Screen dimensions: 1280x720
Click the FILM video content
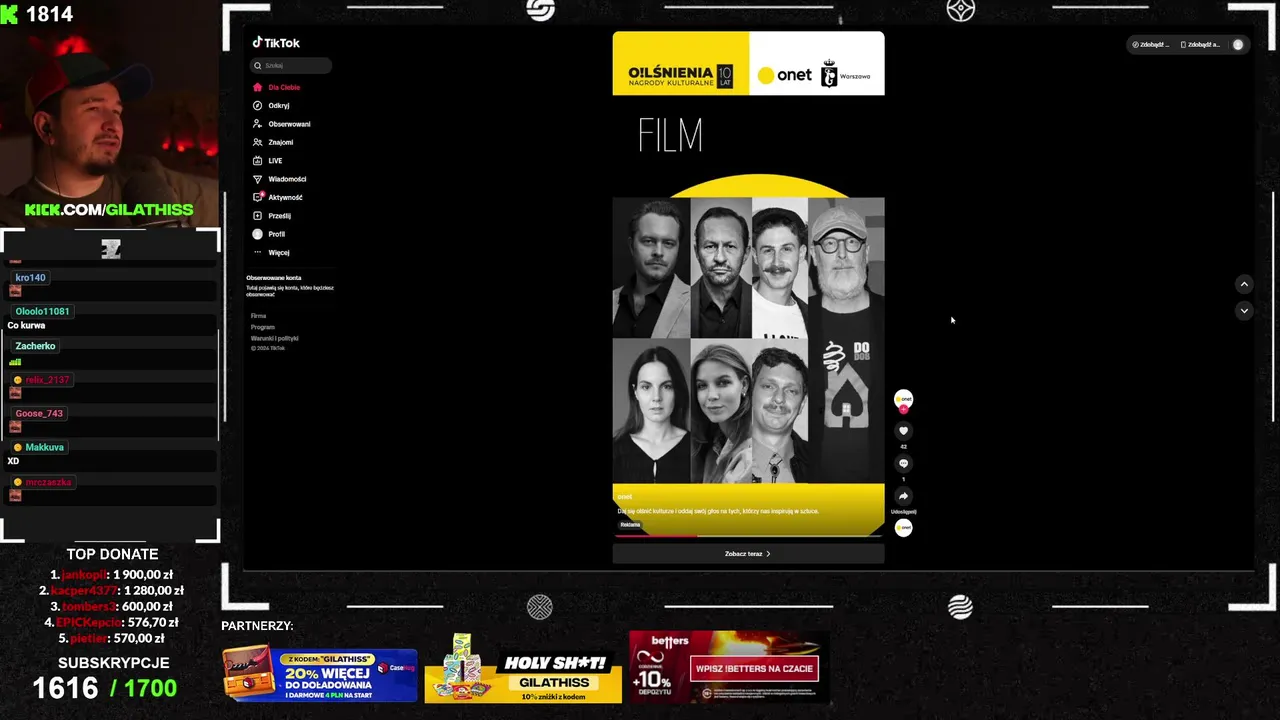click(x=748, y=284)
